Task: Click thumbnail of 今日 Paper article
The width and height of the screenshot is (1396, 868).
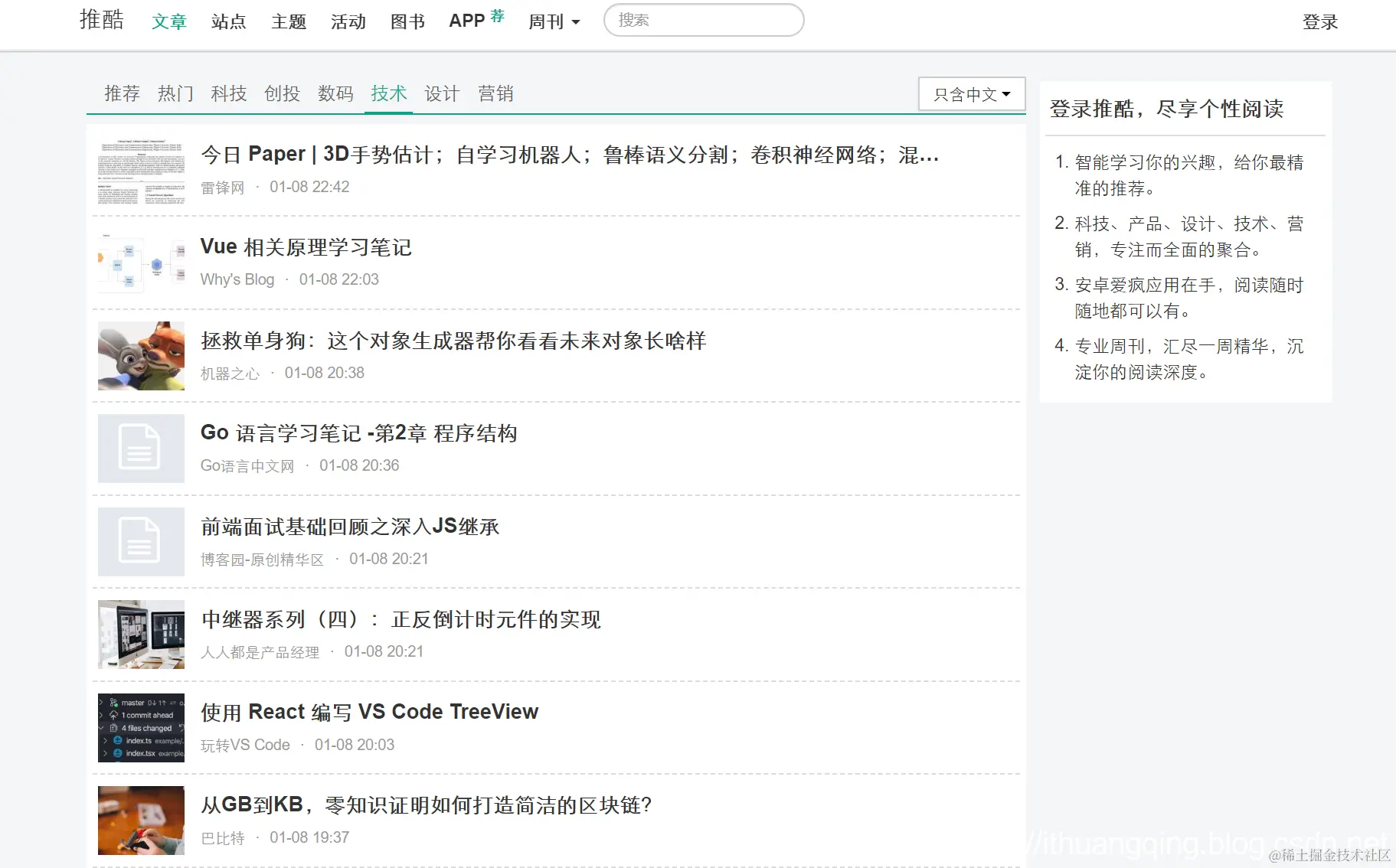Action: coord(141,170)
